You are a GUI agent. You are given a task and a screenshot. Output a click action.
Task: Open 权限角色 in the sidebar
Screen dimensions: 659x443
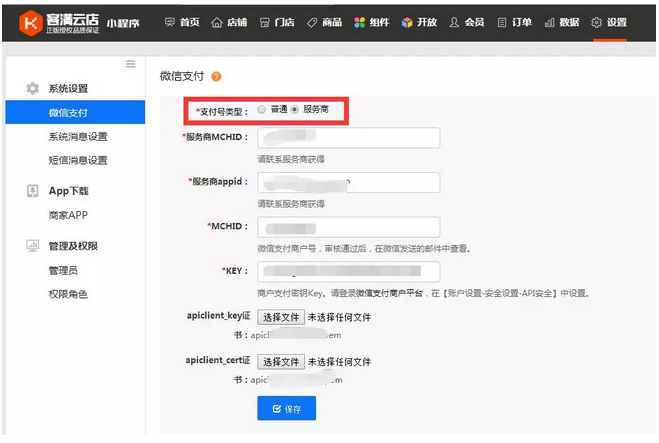[x=68, y=294]
